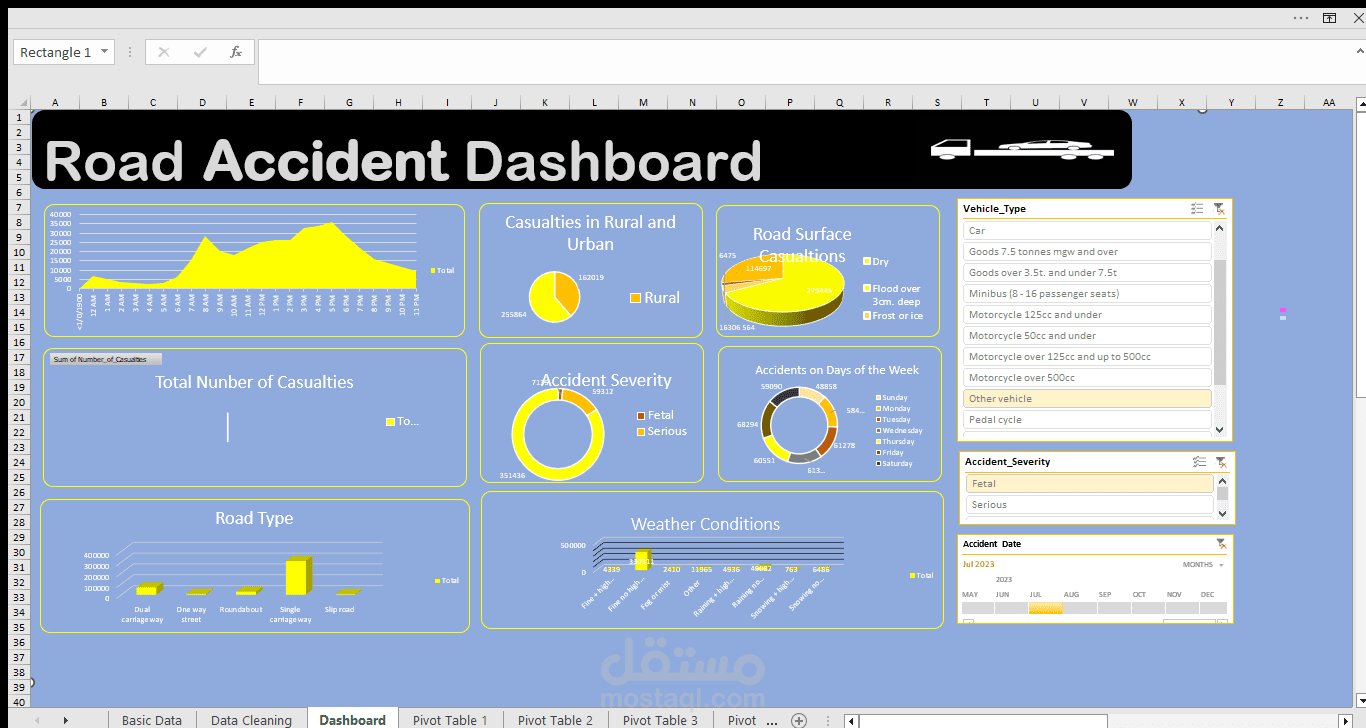Toggle multi-select icon on Vehicle_Type slicer
The image size is (1366, 728).
(1197, 209)
